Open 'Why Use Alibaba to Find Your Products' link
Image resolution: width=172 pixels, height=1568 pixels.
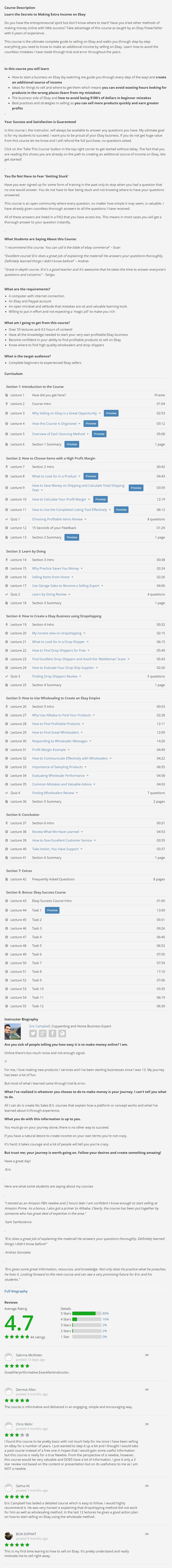pos(62,715)
